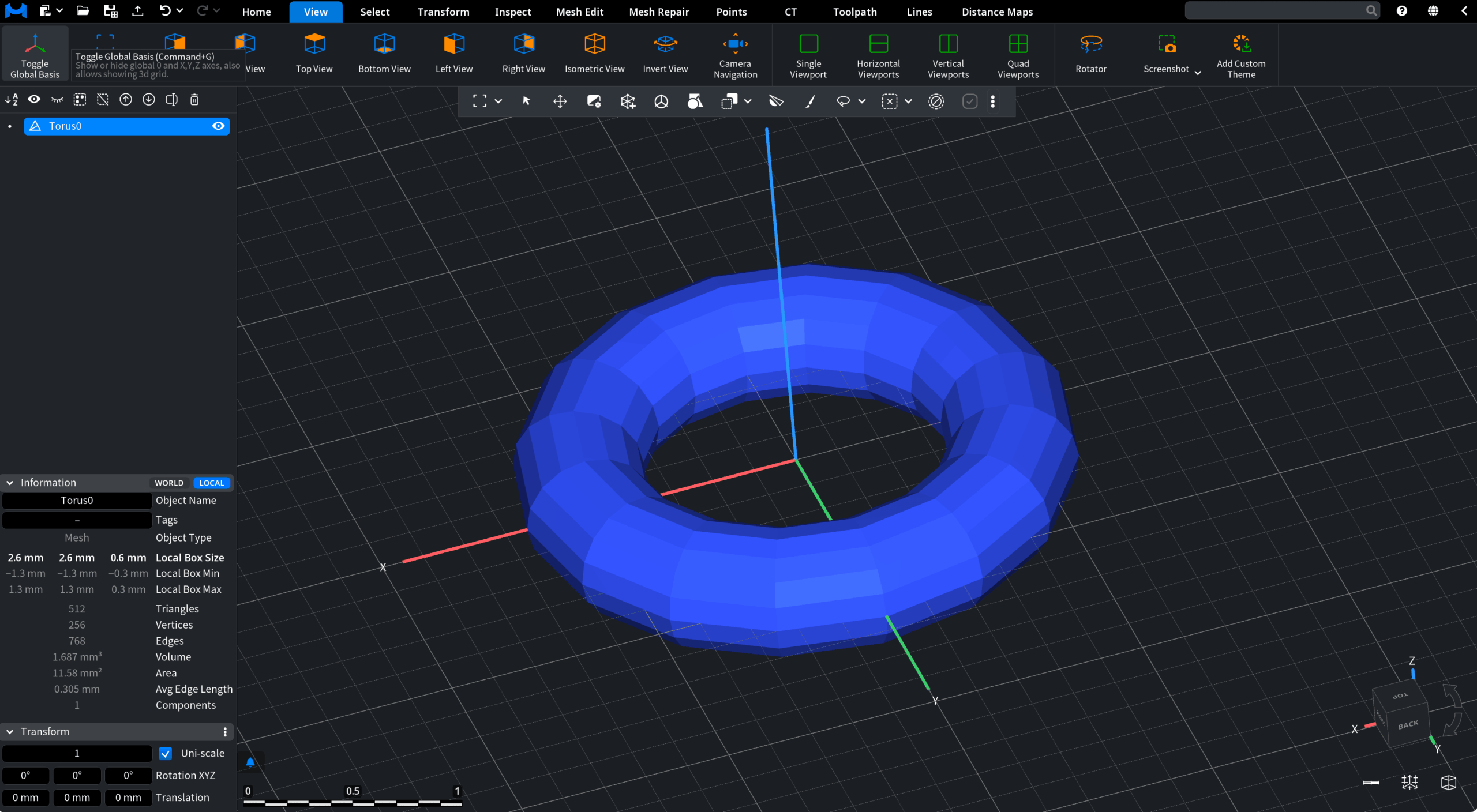This screenshot has height=812, width=1477.
Task: Switch to the Inspect tab
Action: click(x=512, y=12)
